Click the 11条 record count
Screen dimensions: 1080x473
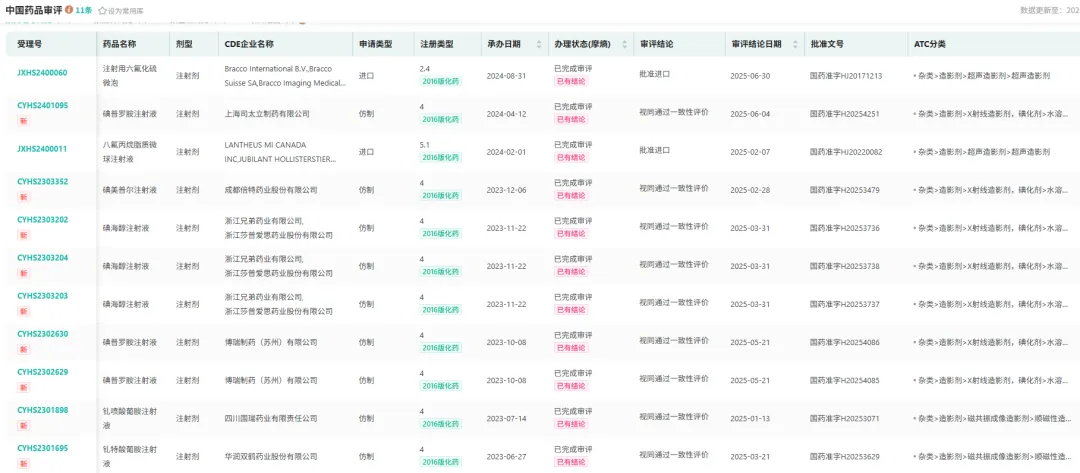pyautogui.click(x=83, y=10)
